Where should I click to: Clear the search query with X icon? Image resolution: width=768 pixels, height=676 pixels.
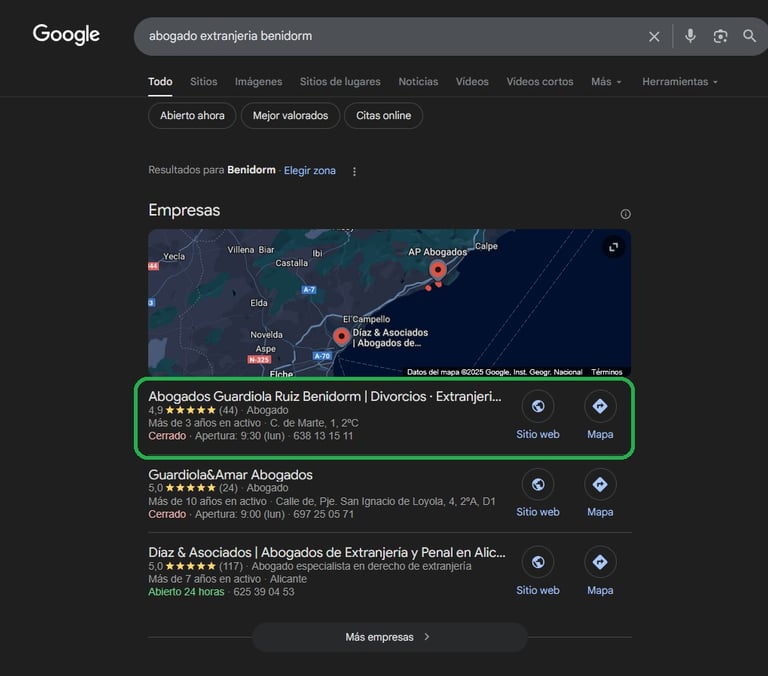(x=654, y=36)
